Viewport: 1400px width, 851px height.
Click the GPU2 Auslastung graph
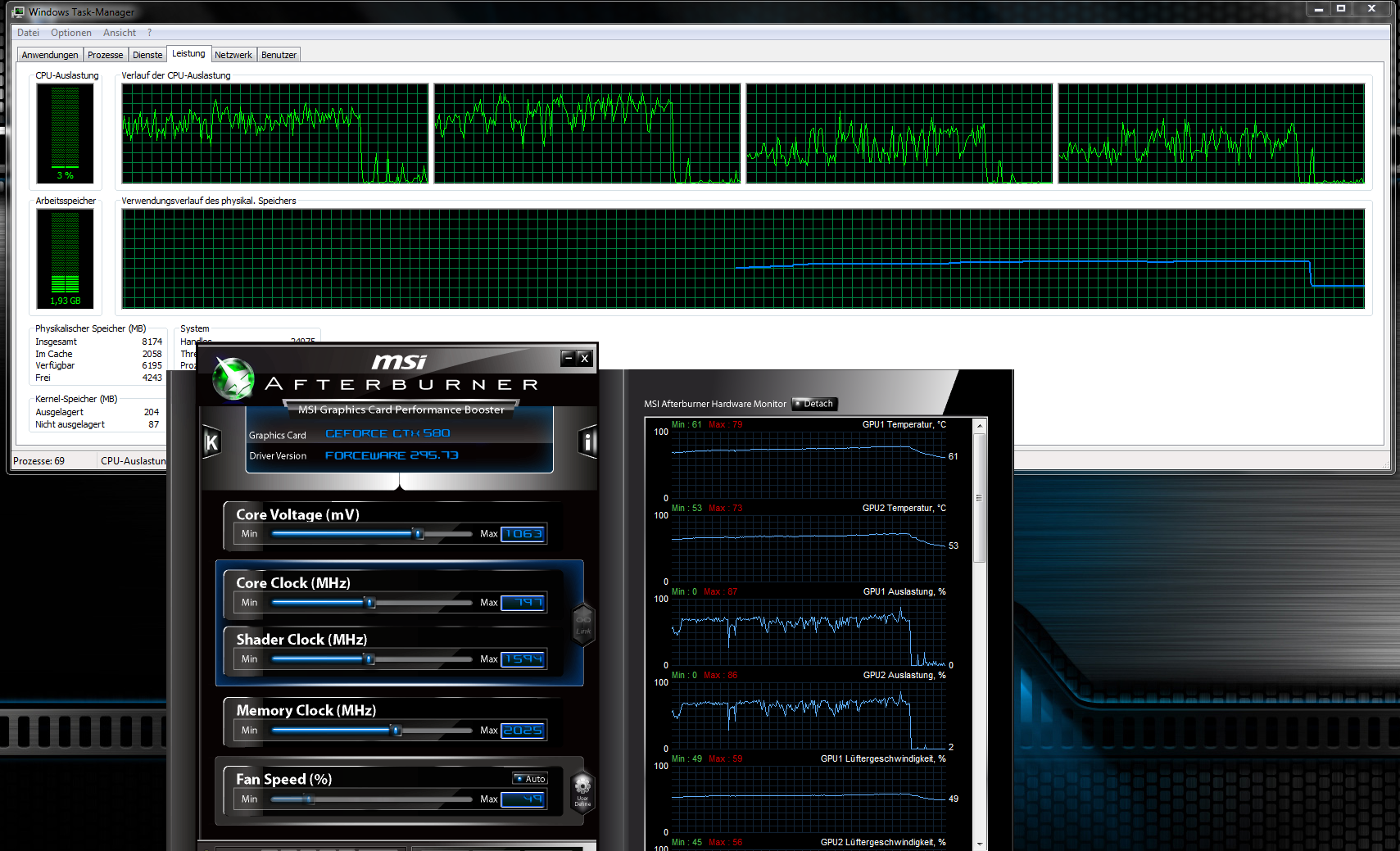[x=809, y=716]
